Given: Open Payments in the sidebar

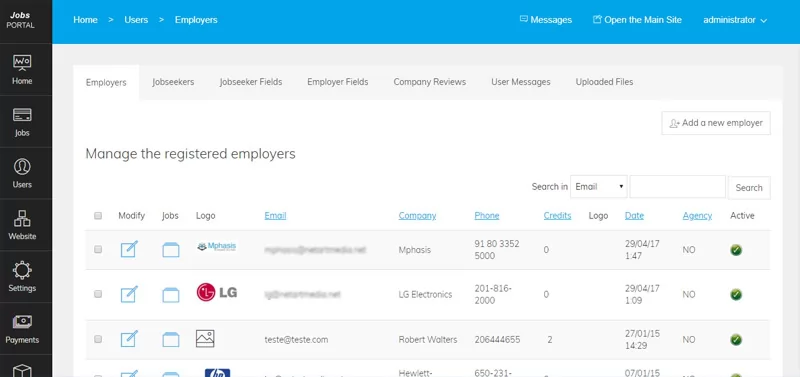Looking at the screenshot, I should coord(22,329).
